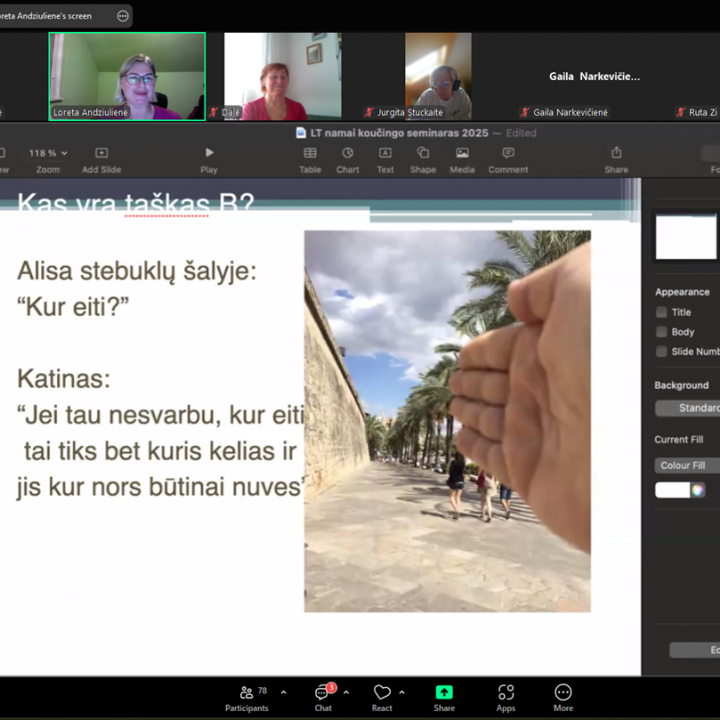Select Loreta Andziuliene's video thumbnail
This screenshot has height=720, width=720.
point(127,76)
